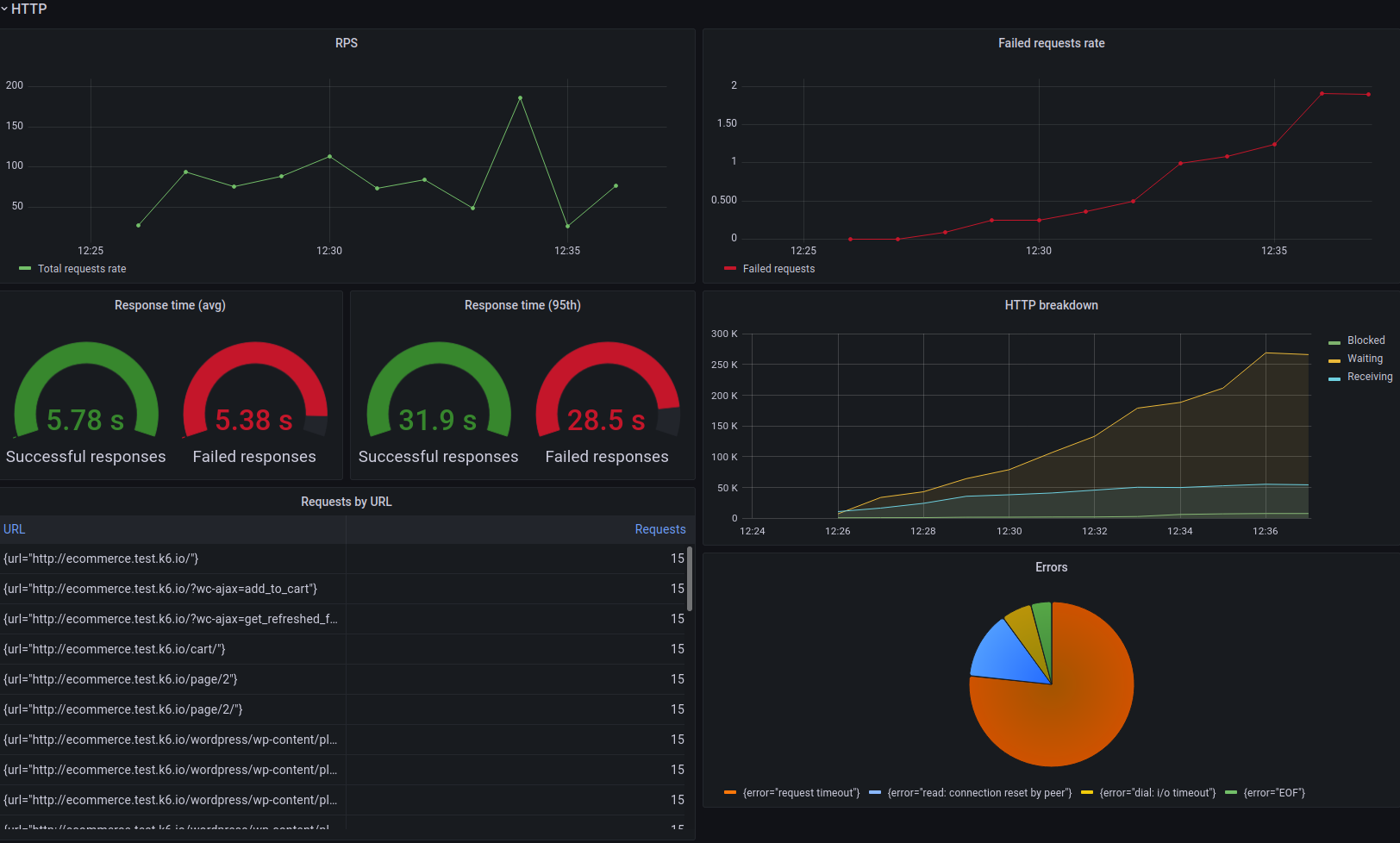
Task: Sort table by Requests column header
Action: [660, 529]
